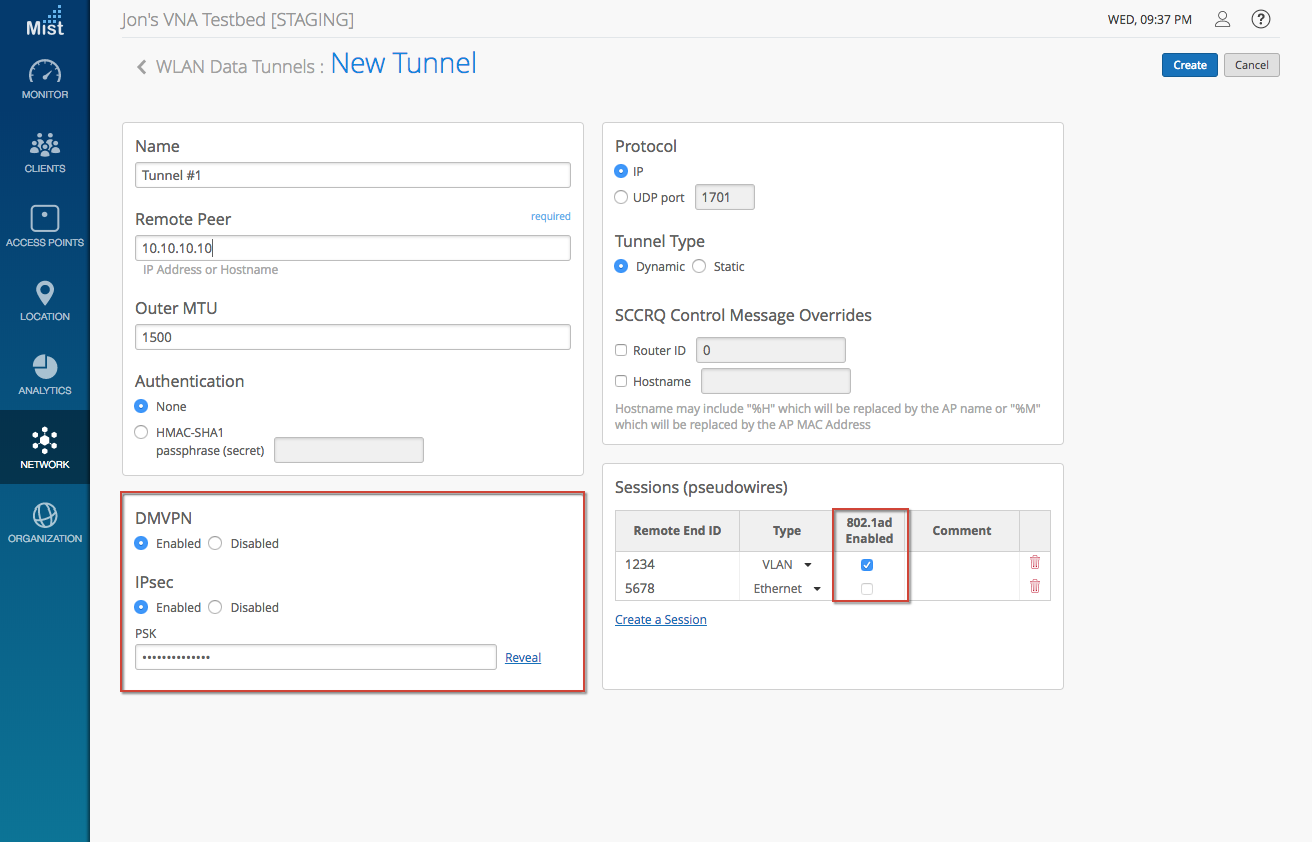
Task: Select HMAC-SHA1 authentication option
Action: pos(141,432)
